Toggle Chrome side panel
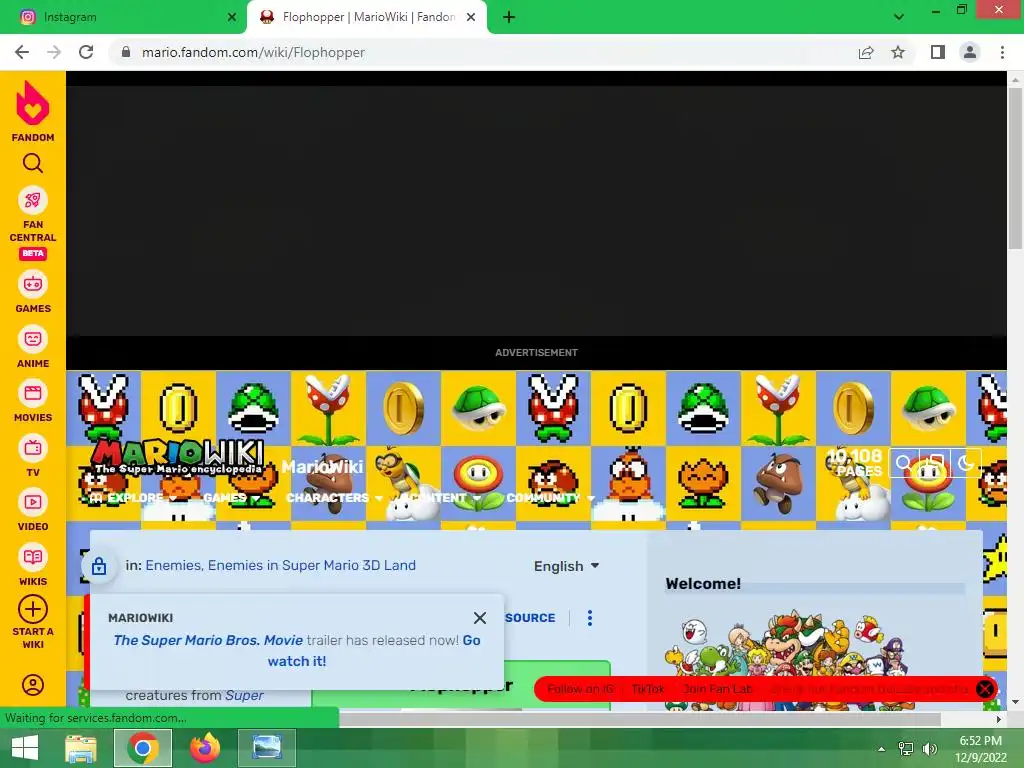This screenshot has width=1024, height=768. click(x=938, y=52)
